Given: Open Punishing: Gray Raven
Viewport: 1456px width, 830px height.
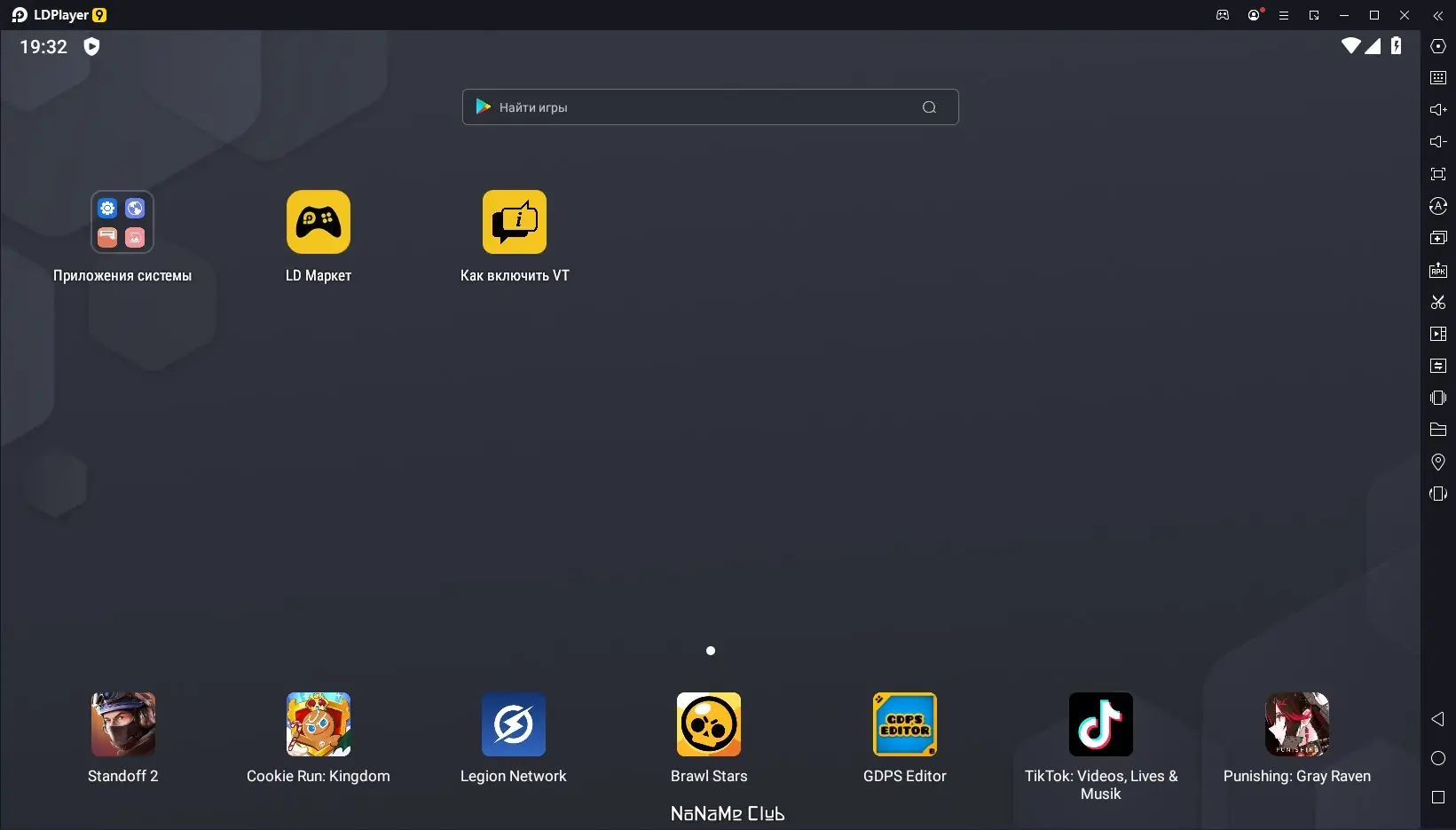Looking at the screenshot, I should pos(1297,724).
